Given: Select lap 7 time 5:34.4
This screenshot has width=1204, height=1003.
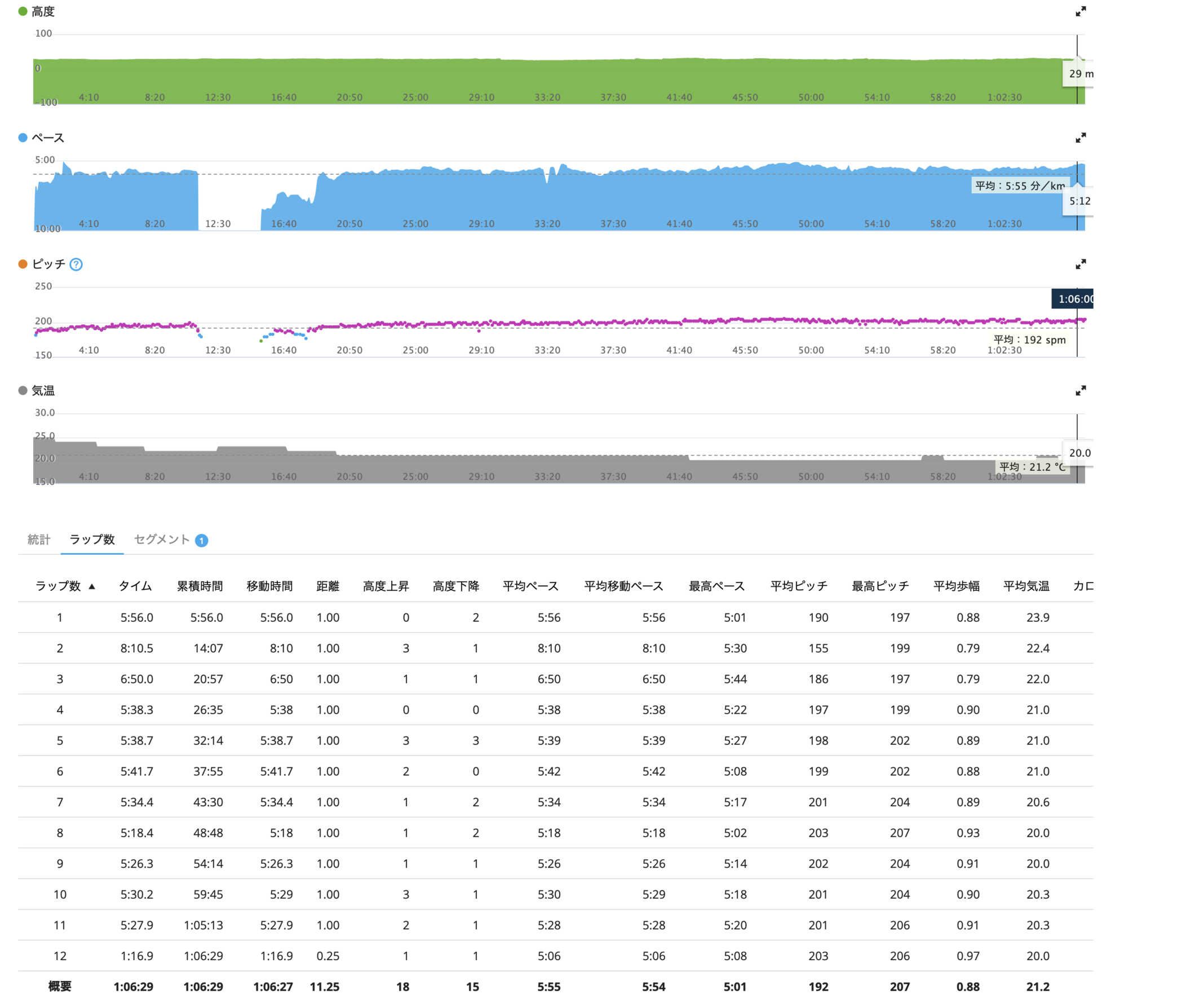Looking at the screenshot, I should click(136, 802).
